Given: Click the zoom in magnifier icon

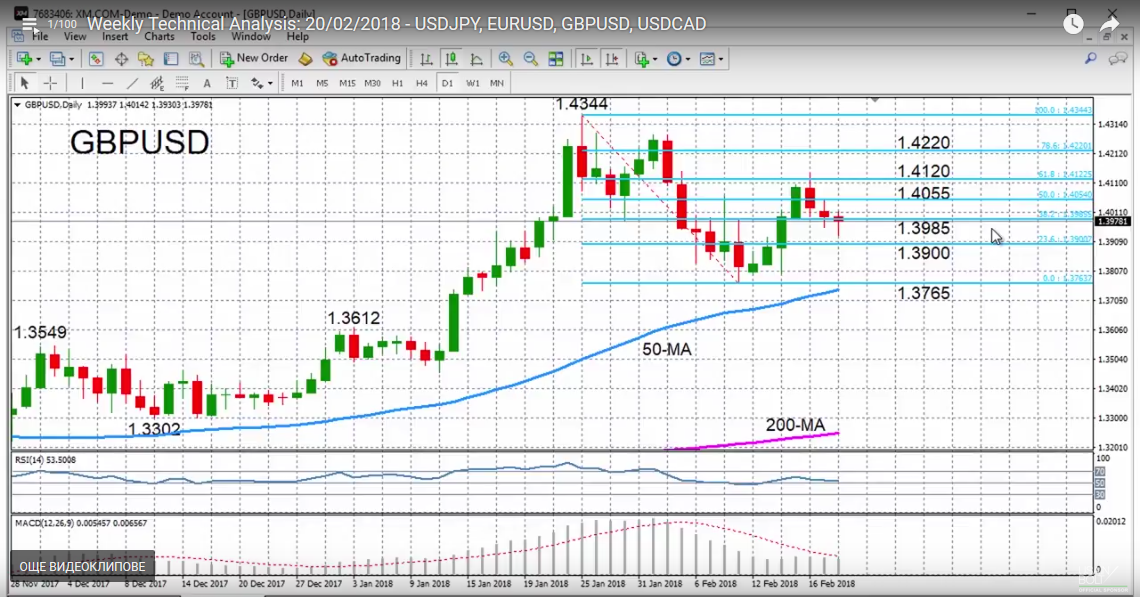Looking at the screenshot, I should tap(506, 59).
